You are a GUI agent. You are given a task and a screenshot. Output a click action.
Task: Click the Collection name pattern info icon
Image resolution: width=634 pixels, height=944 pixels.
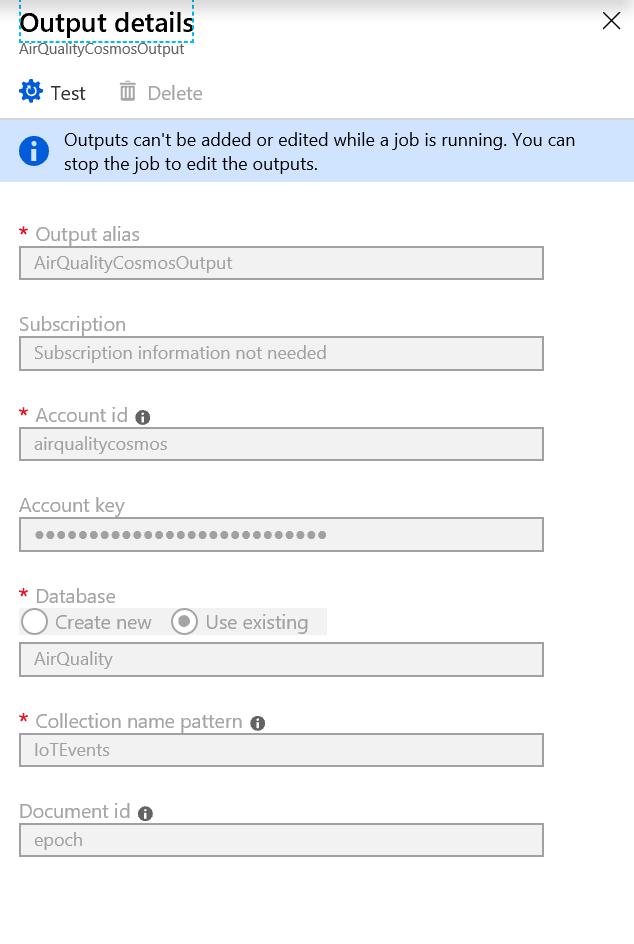pyautogui.click(x=258, y=723)
